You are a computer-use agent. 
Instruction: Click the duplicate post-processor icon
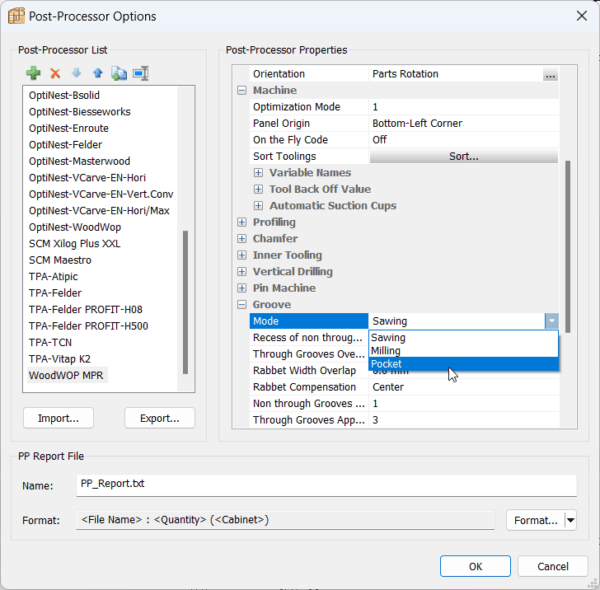tap(119, 73)
